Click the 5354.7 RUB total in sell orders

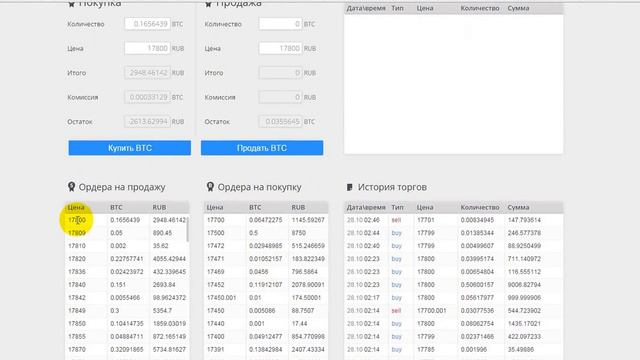click(162, 311)
